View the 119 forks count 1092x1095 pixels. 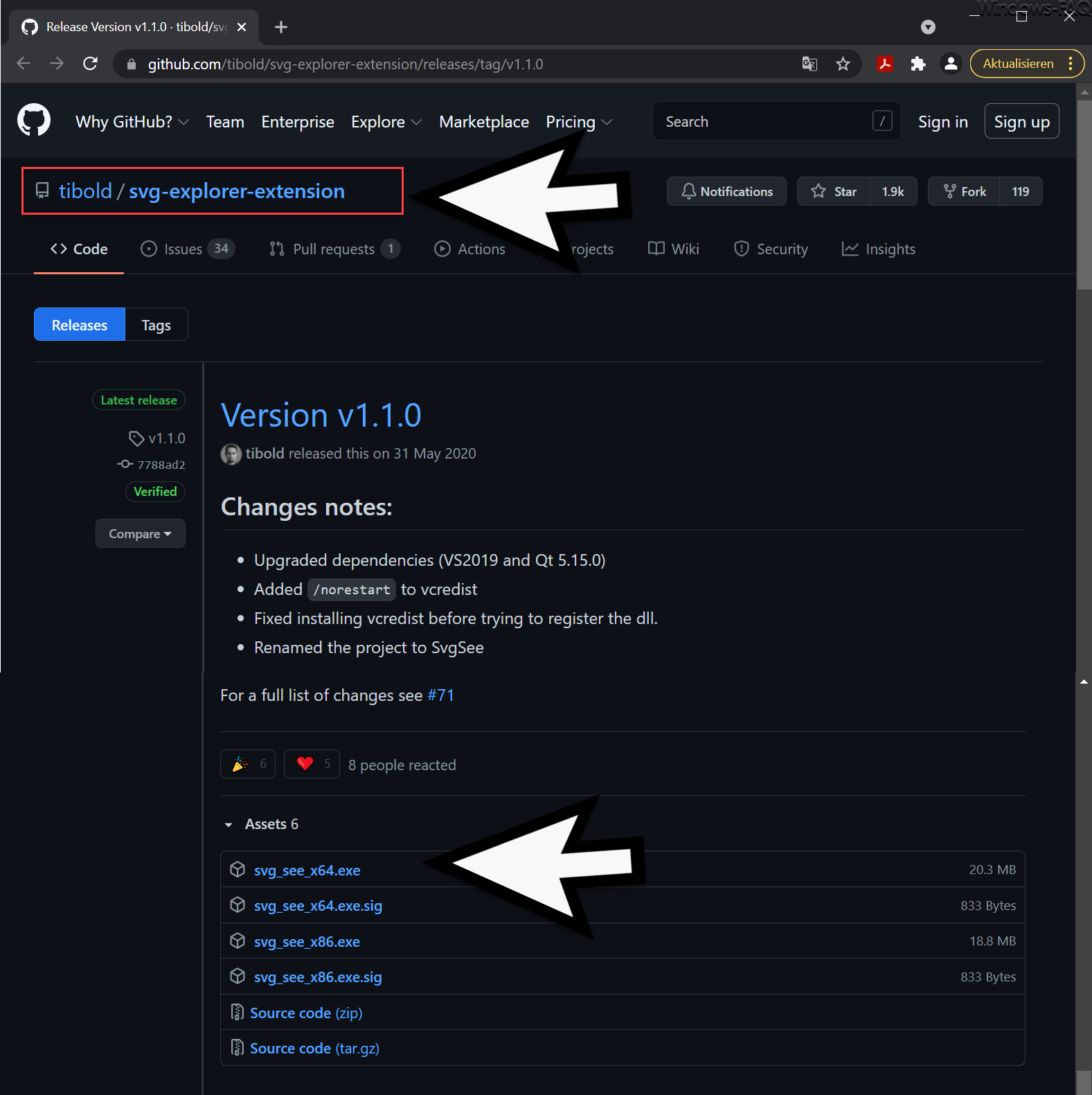point(1021,191)
